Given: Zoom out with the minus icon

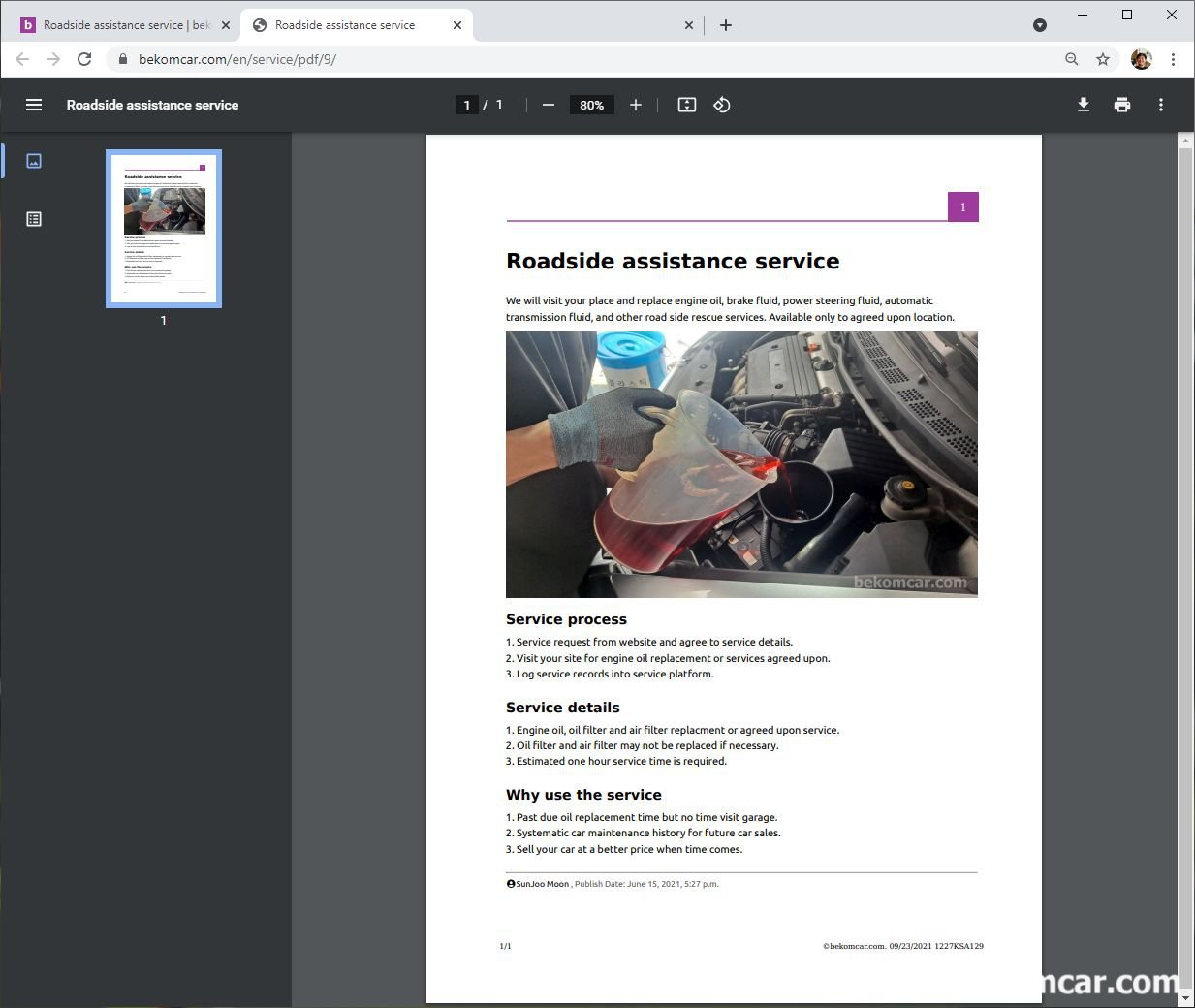Looking at the screenshot, I should tap(549, 105).
